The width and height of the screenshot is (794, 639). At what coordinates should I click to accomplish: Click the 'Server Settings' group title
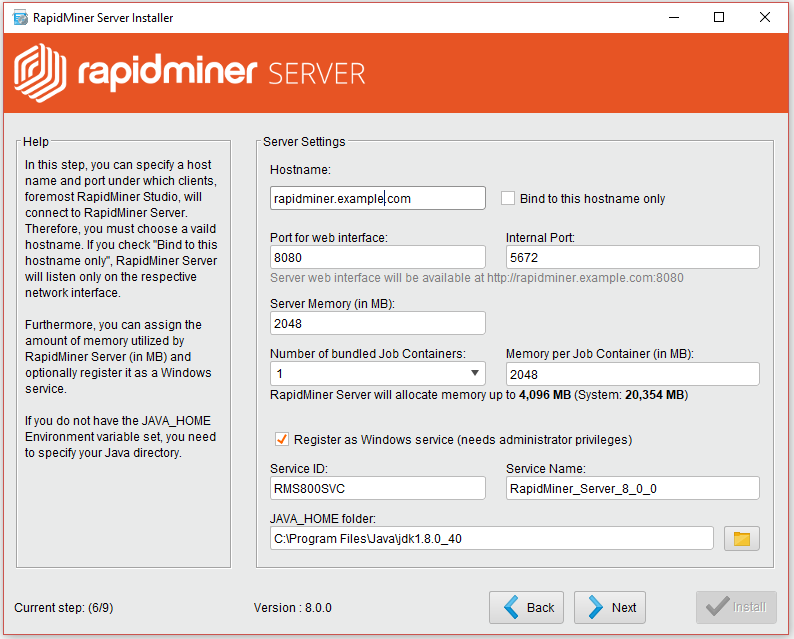point(304,142)
